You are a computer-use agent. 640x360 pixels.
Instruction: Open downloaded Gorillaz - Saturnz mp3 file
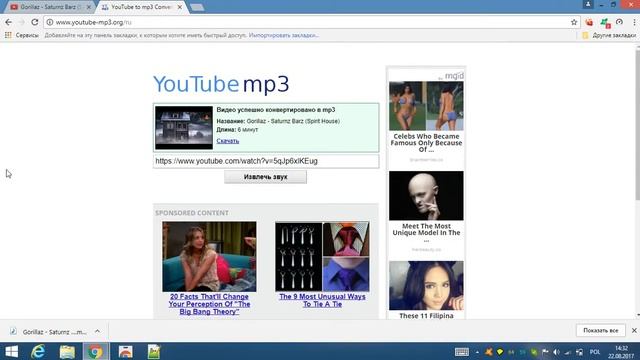[49, 331]
